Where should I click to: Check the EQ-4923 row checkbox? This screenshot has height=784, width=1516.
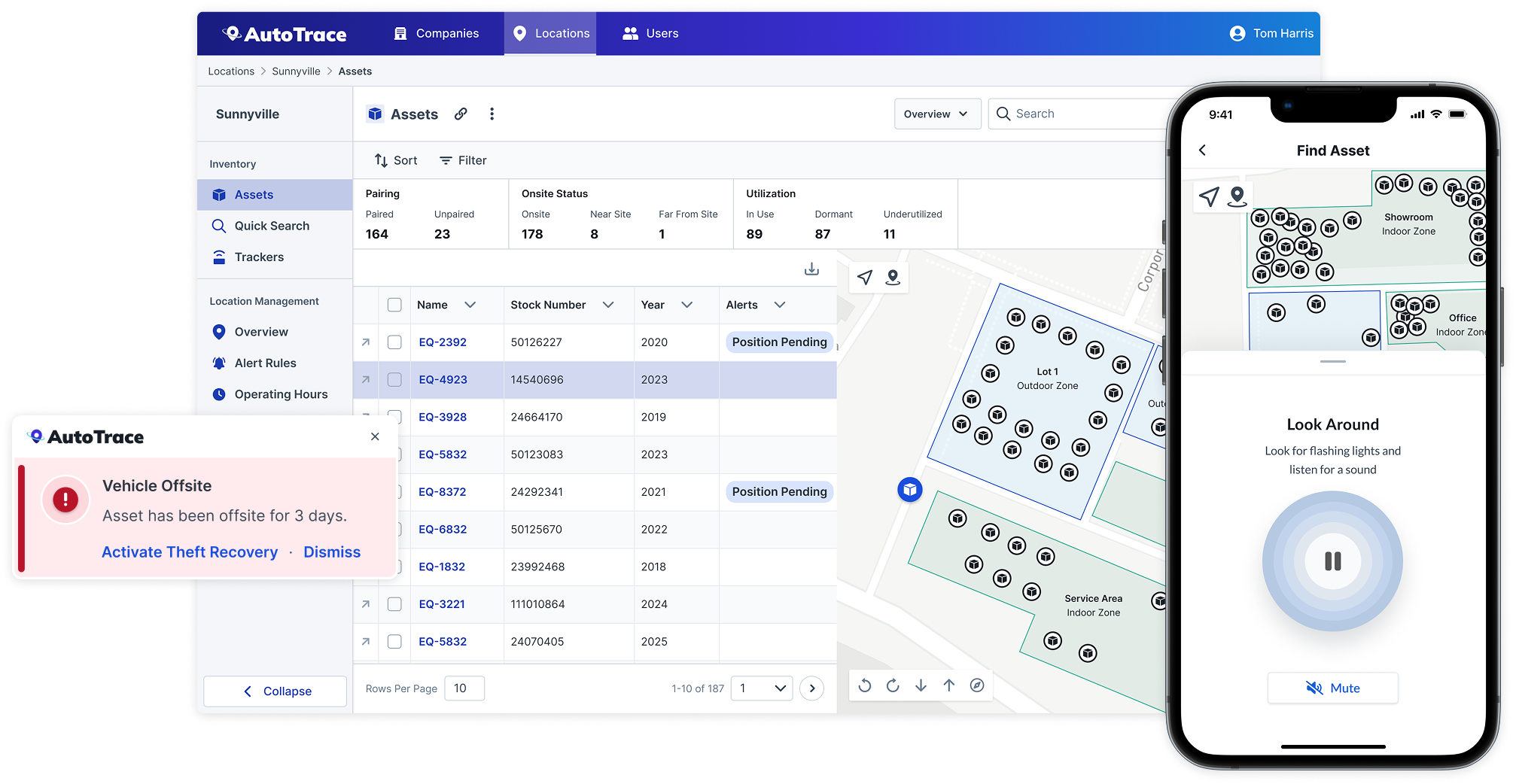(394, 380)
